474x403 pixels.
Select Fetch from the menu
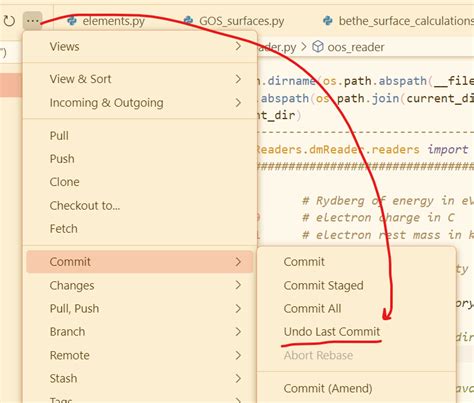pyautogui.click(x=140, y=229)
